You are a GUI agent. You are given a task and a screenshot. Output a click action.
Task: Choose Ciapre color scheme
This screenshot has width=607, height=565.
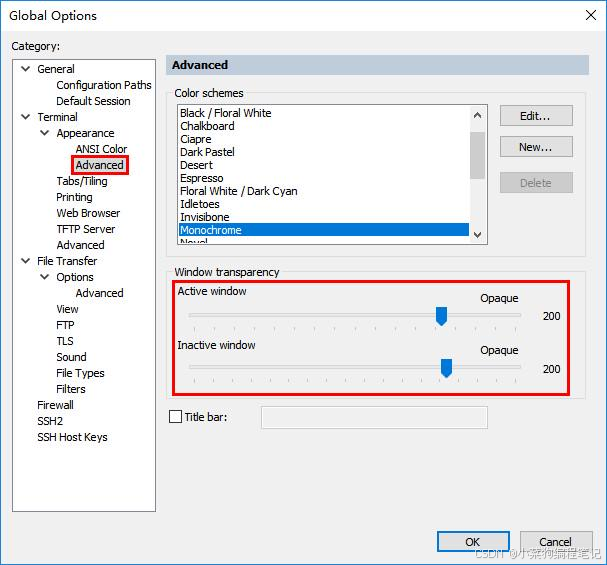[324, 139]
